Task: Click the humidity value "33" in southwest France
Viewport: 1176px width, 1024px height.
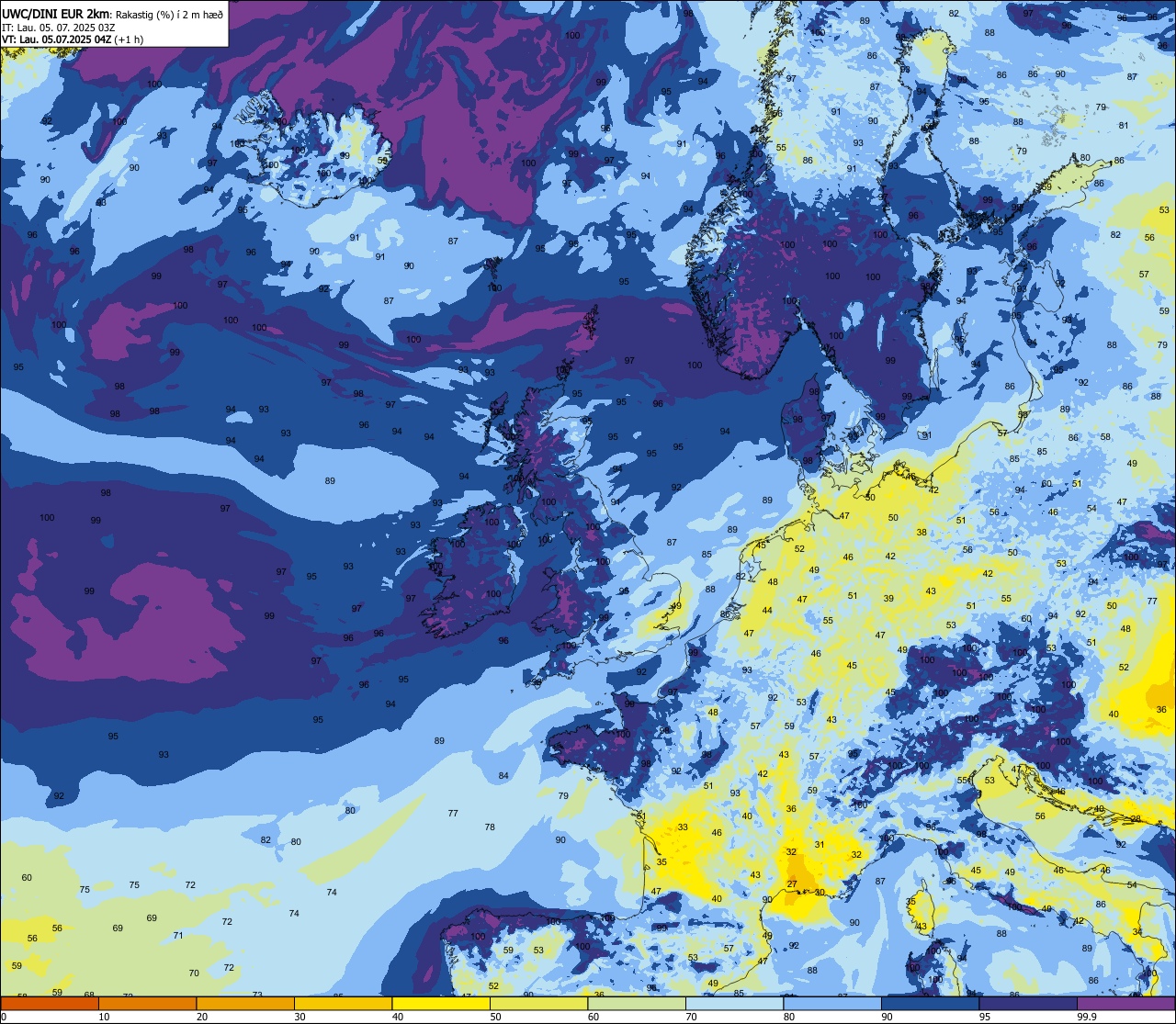Action: tap(683, 827)
